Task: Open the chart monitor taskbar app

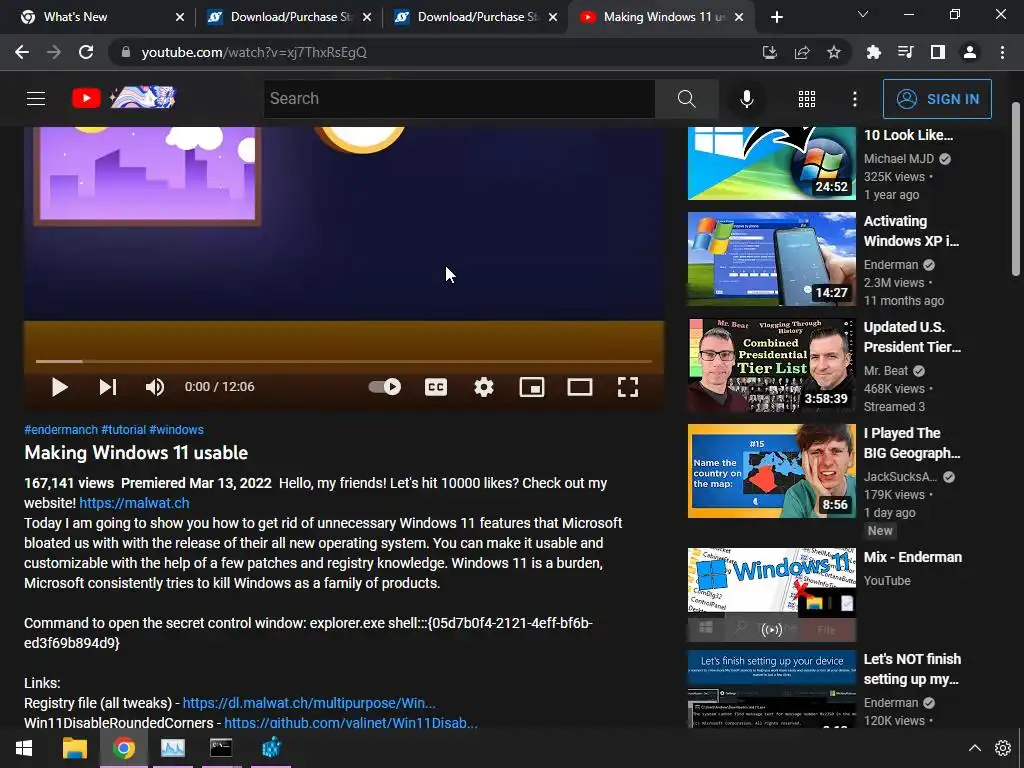Action: point(173,748)
